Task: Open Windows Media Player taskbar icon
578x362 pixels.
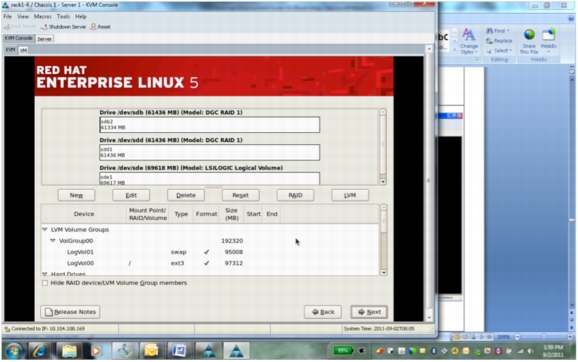Action: (96, 351)
